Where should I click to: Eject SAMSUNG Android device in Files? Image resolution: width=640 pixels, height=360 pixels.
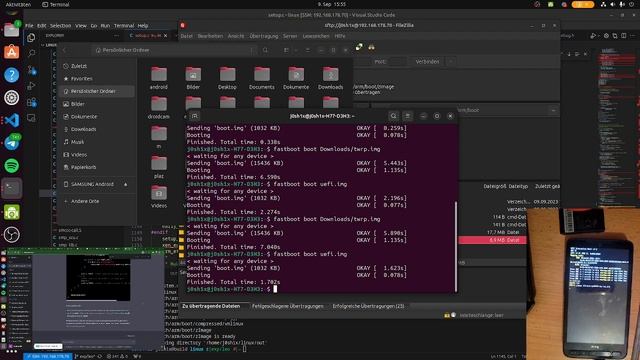pos(126,184)
